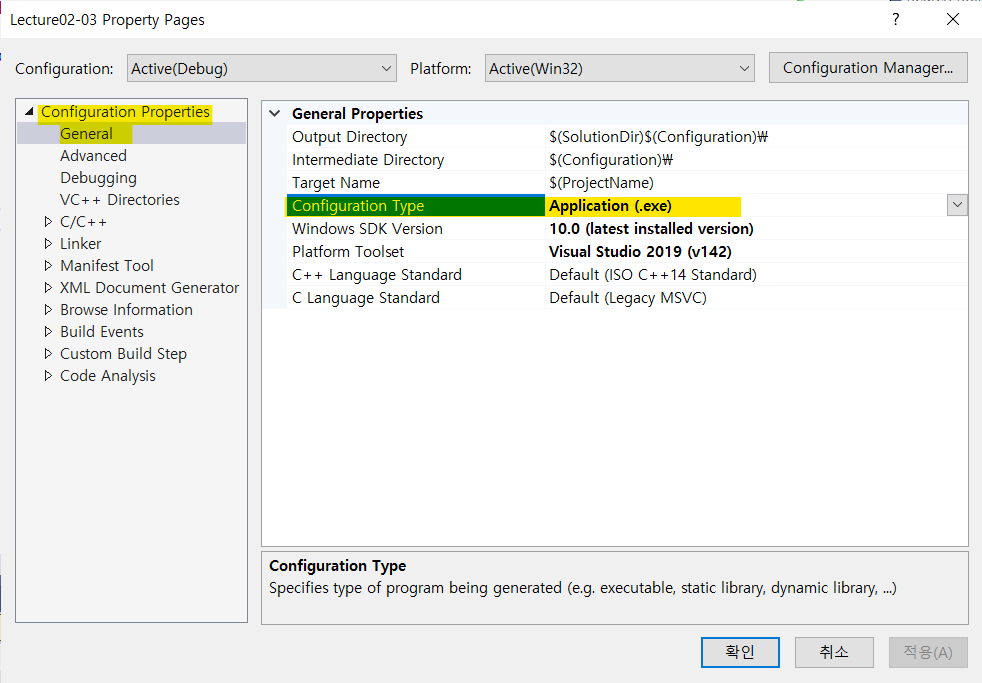The width and height of the screenshot is (982, 683).
Task: Open the Platform dropdown showing Active(Win32)
Action: pyautogui.click(x=619, y=68)
